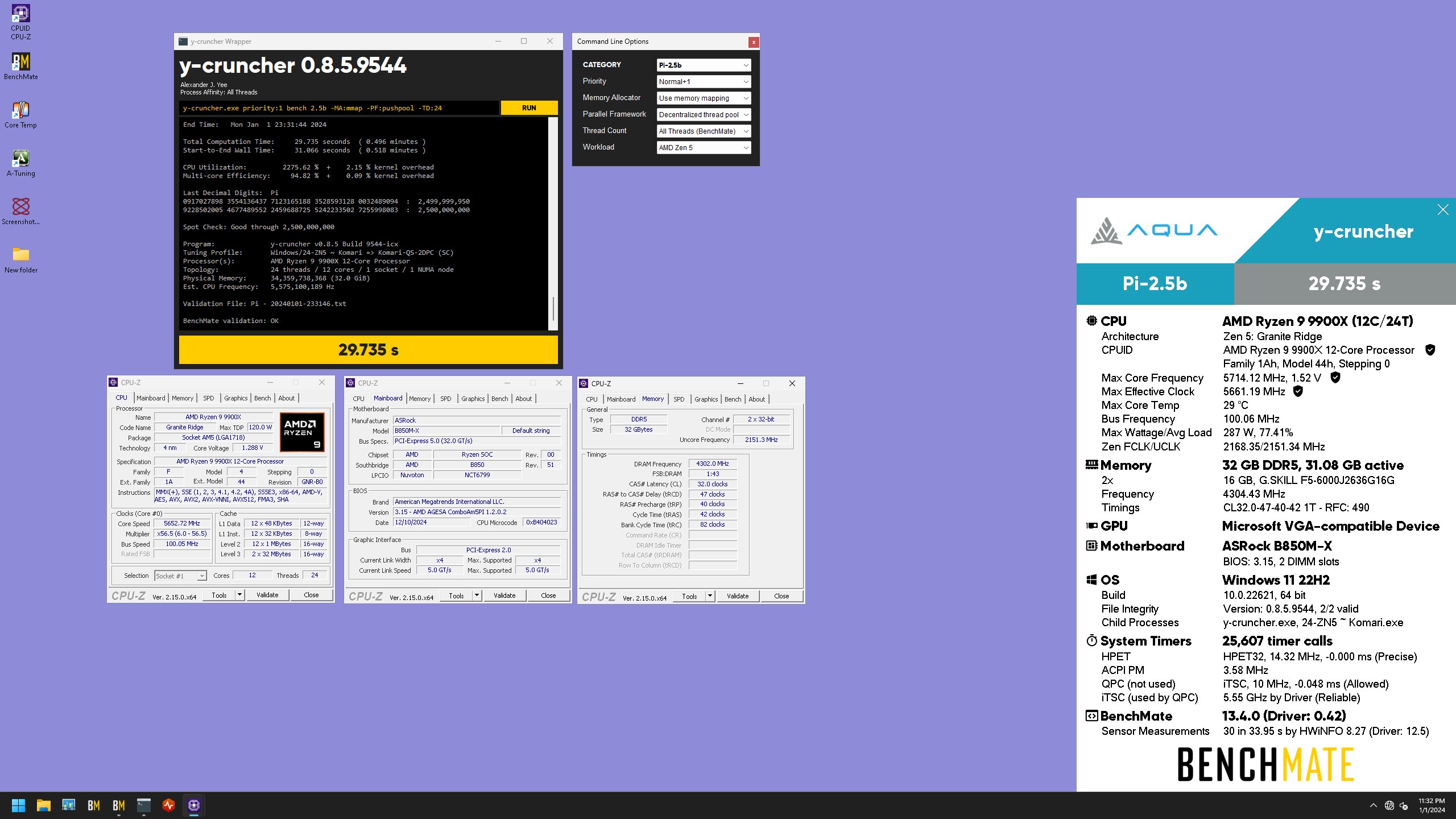Open Graphics tab in Mainboard CPU-Z window
1456x819 pixels.
473,399
